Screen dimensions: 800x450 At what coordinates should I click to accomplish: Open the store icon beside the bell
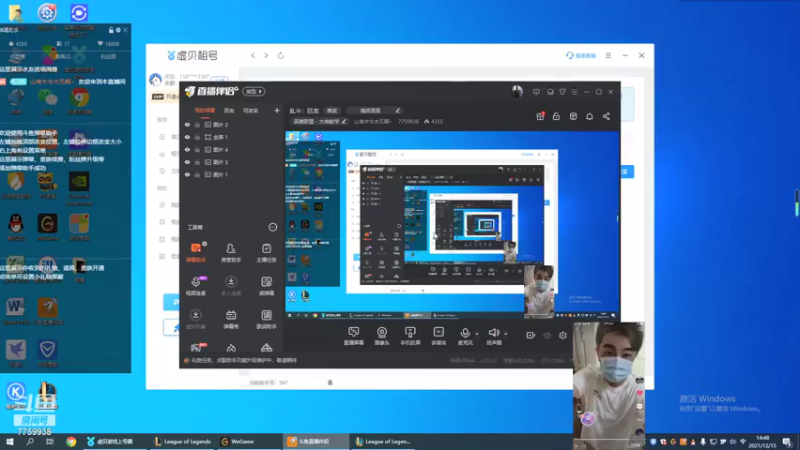(573, 116)
